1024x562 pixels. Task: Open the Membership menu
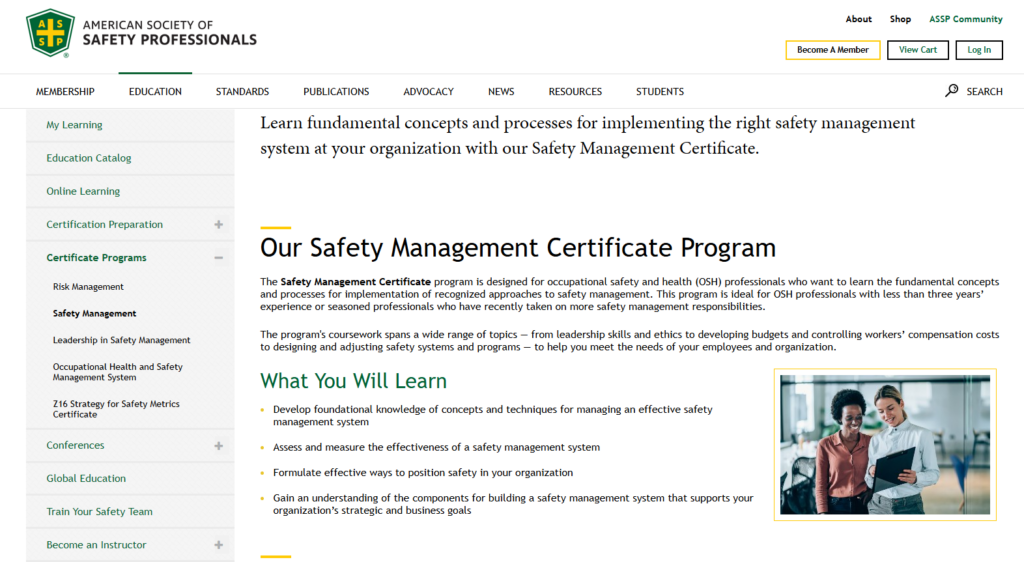click(x=65, y=91)
